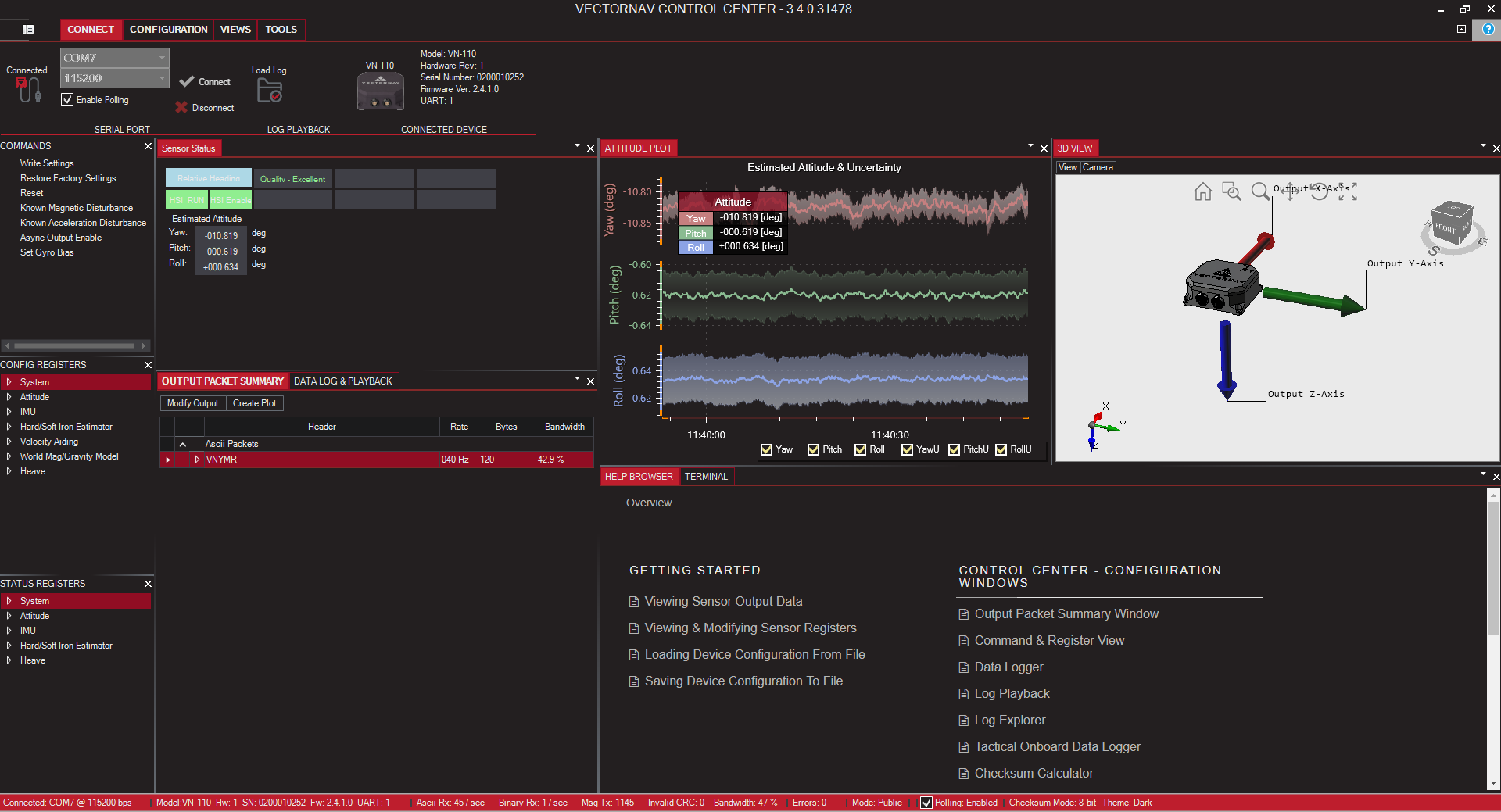Click the zoom-to-region icon in 3D View
Viewport: 1501px width, 812px height.
coord(1231,191)
